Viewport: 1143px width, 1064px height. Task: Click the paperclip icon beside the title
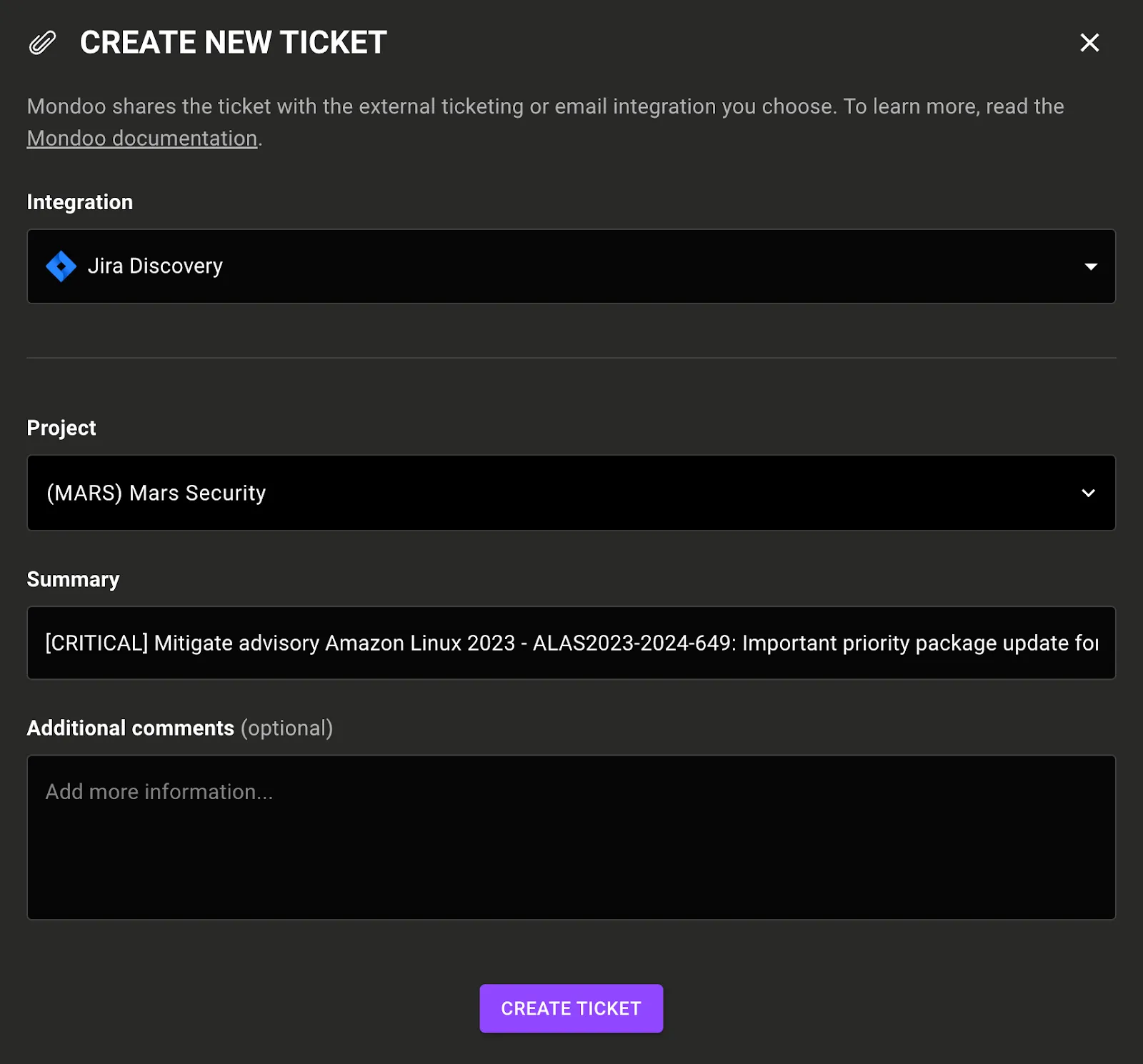click(x=42, y=43)
